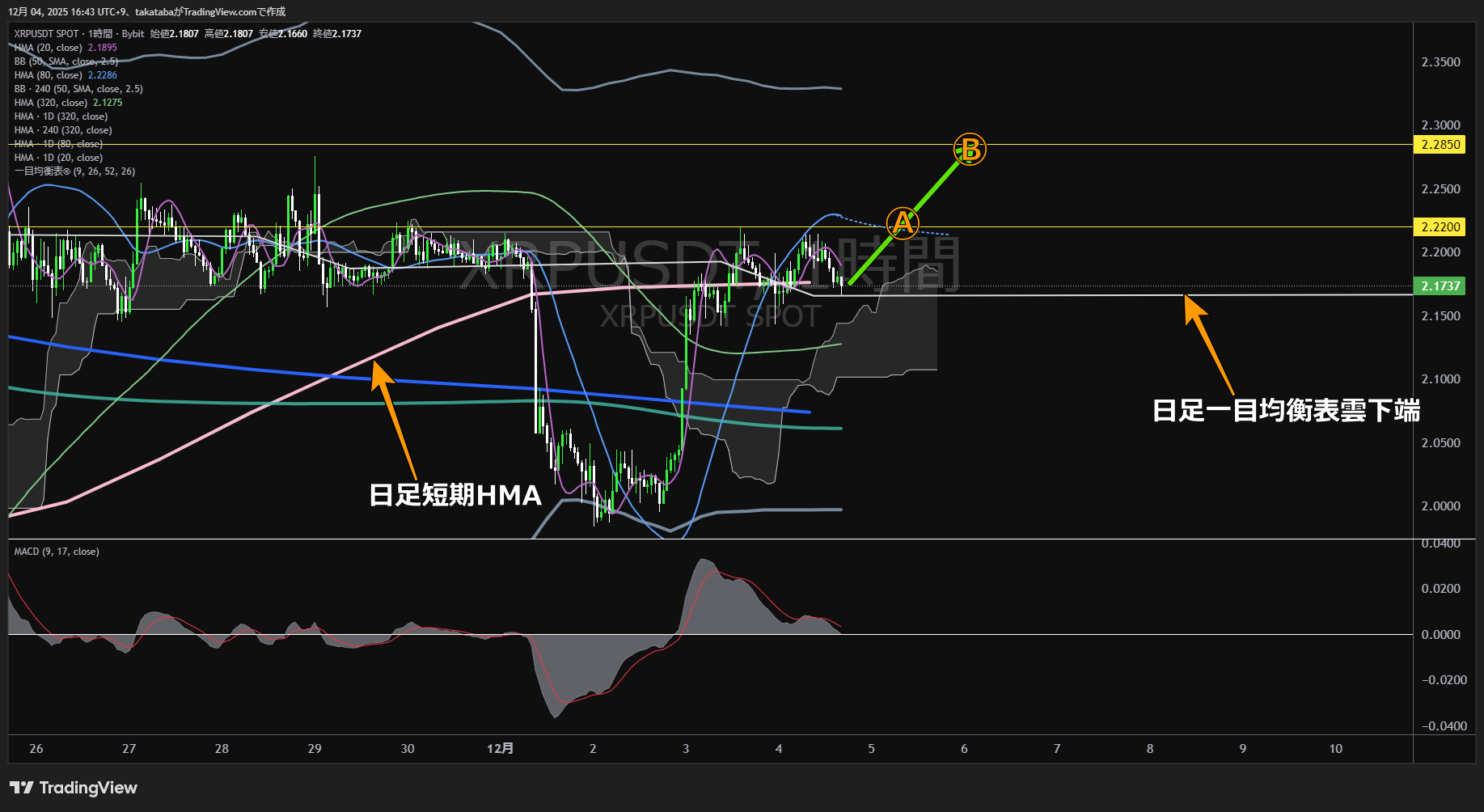This screenshot has height=812, width=1484.
Task: Select date 10 on the time axis
Action: (1336, 749)
